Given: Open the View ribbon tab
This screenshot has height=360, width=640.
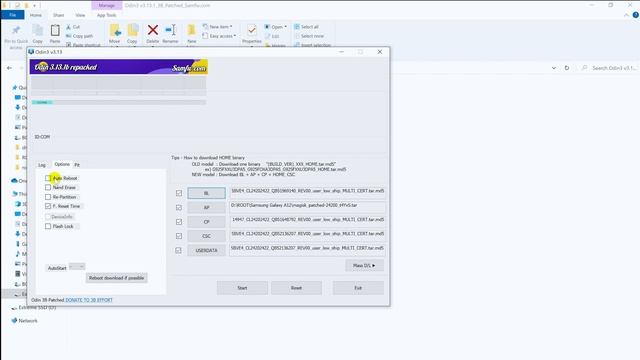Looking at the screenshot, I should [x=80, y=15].
